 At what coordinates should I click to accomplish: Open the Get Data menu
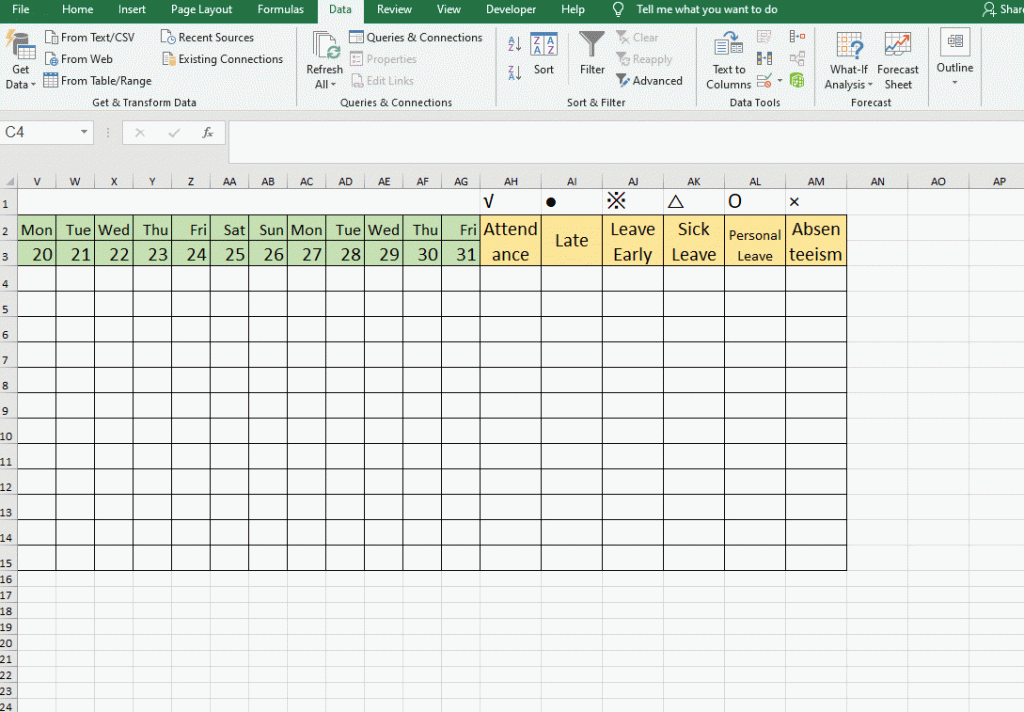(20, 61)
